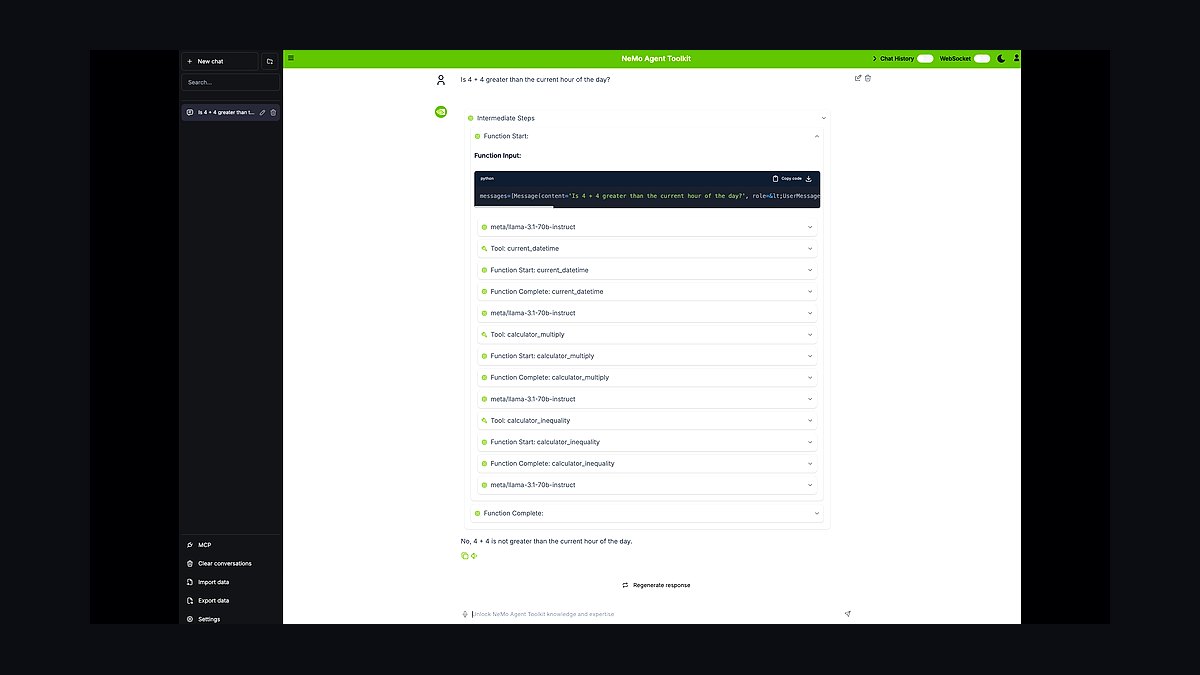Choose Export data in the sidebar

pos(232,600)
